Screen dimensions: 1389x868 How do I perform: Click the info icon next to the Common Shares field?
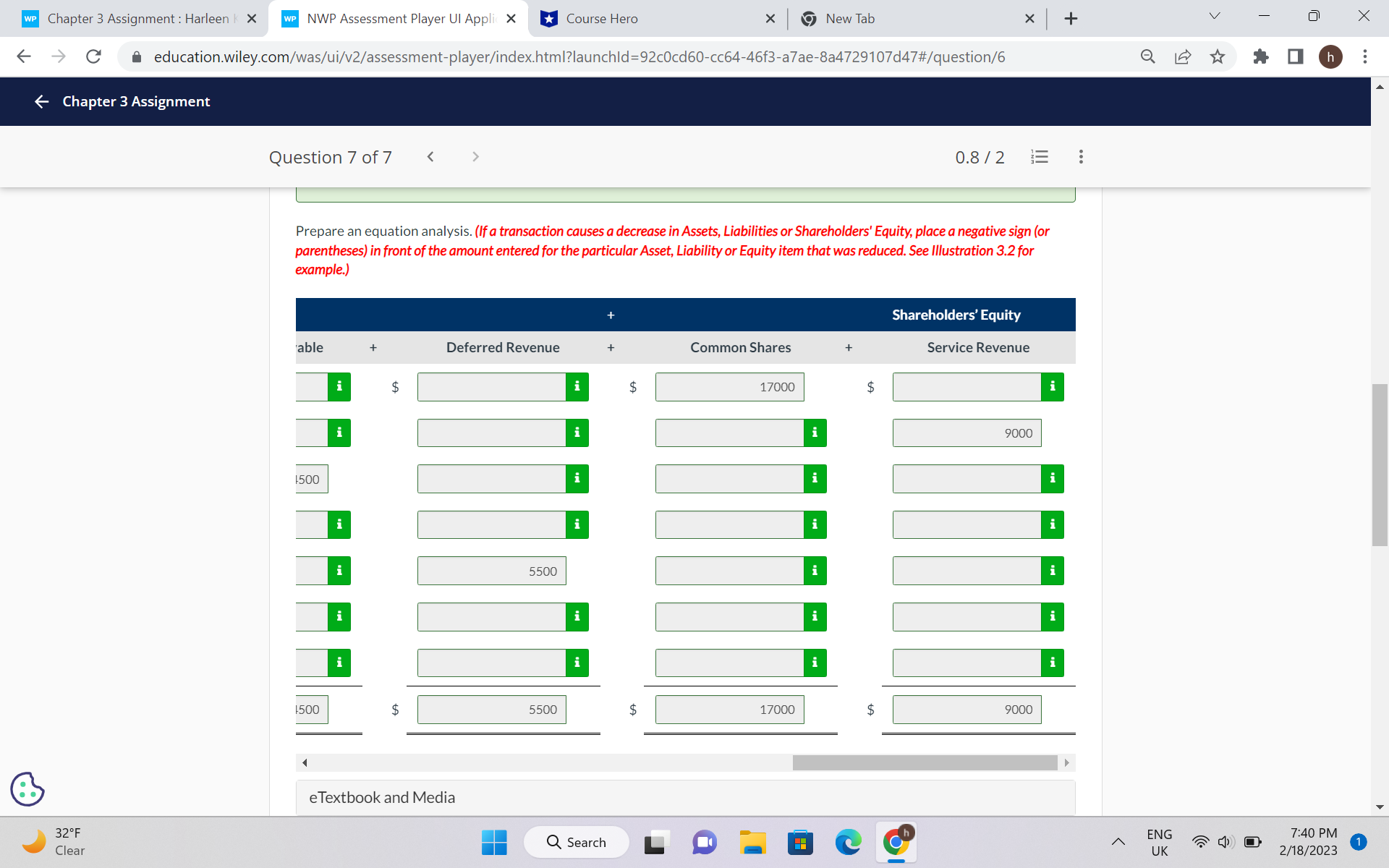coord(815,433)
